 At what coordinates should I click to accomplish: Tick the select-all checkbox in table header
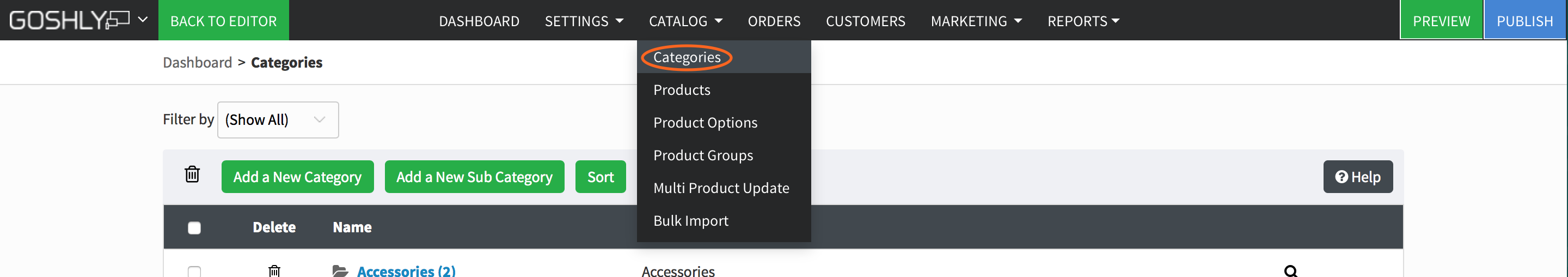194,227
